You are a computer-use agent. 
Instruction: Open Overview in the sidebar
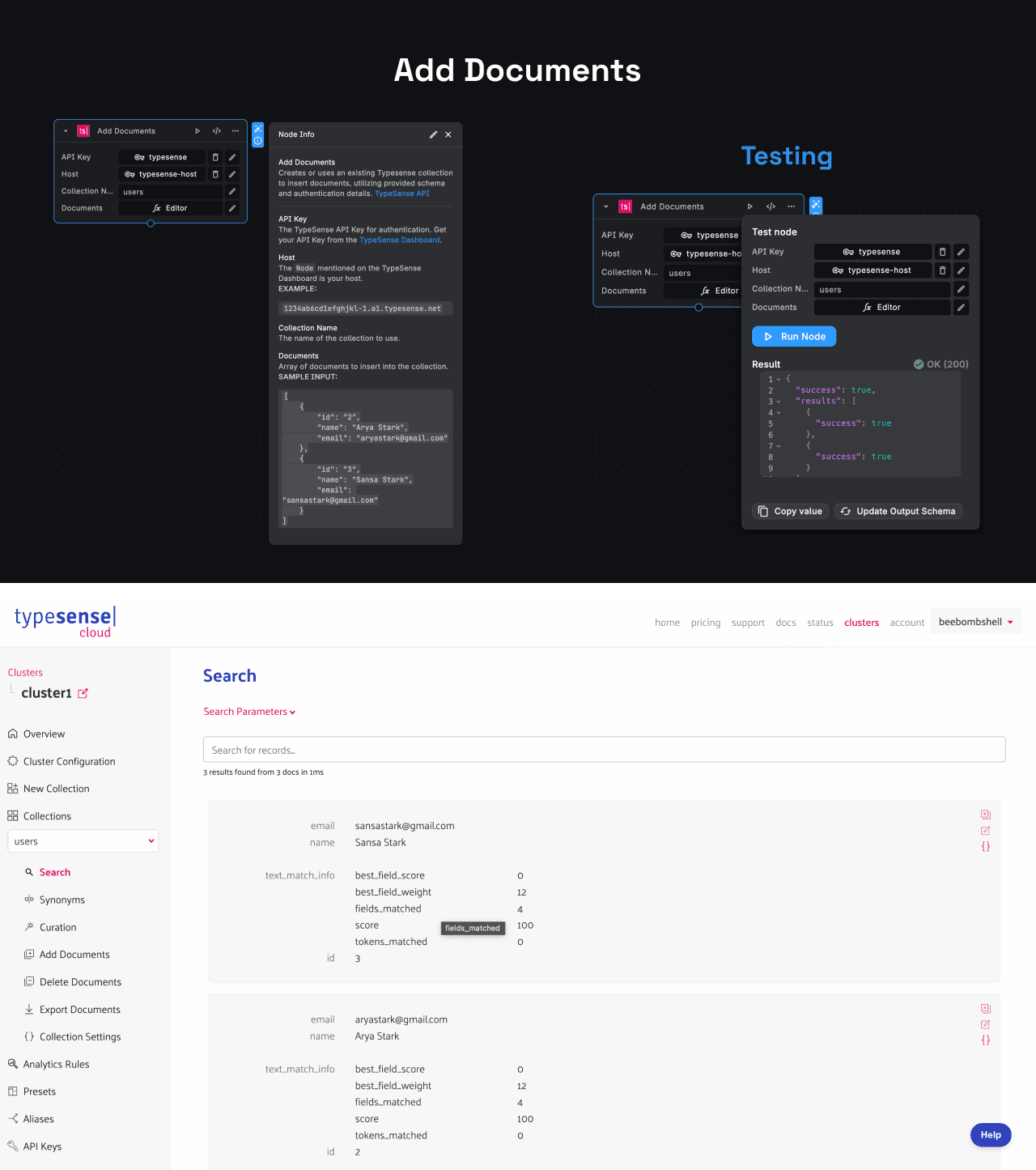[44, 734]
